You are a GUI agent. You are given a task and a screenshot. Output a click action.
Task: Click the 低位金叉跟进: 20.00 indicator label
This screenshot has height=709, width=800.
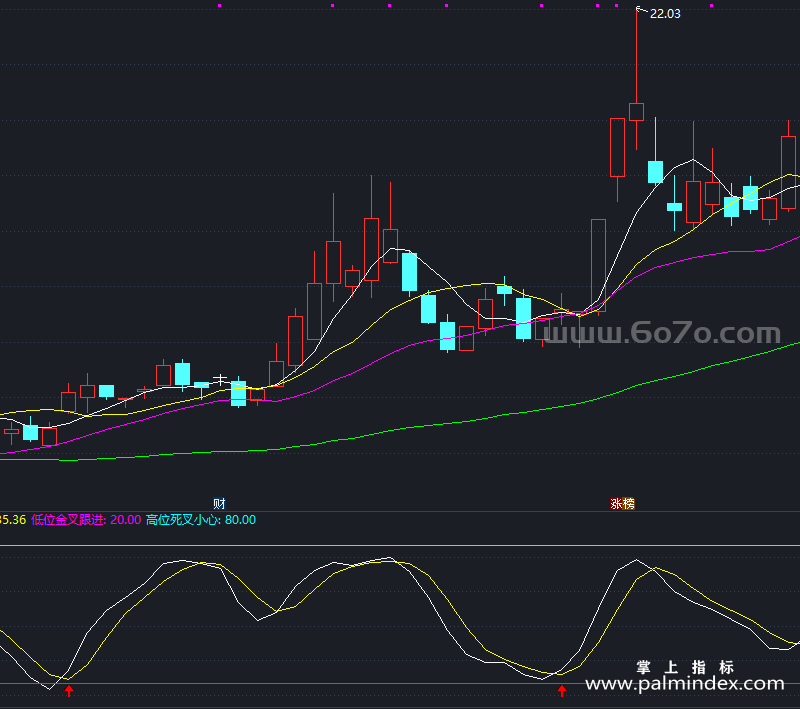click(x=86, y=520)
